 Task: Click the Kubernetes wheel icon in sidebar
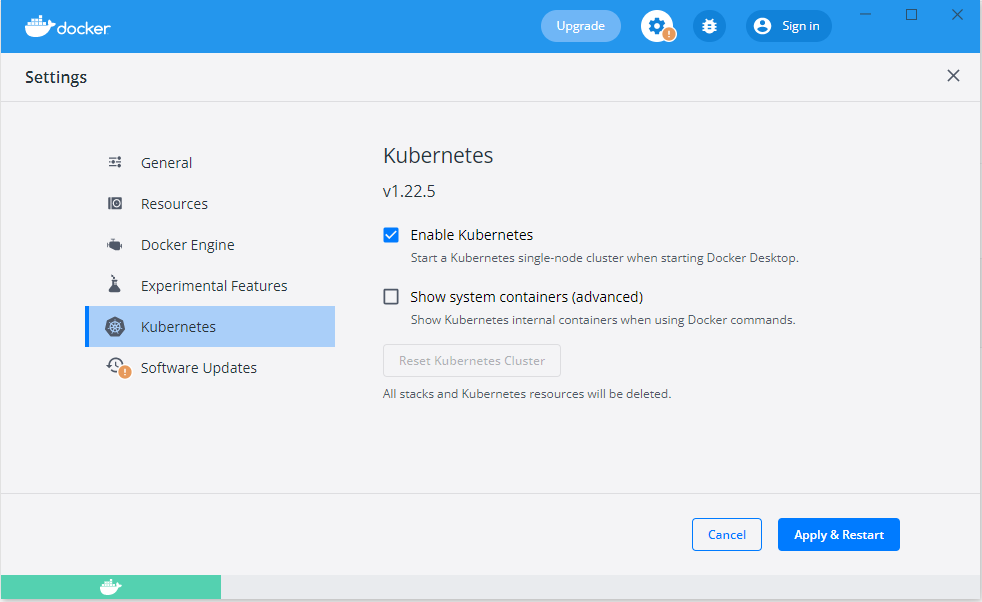(115, 326)
